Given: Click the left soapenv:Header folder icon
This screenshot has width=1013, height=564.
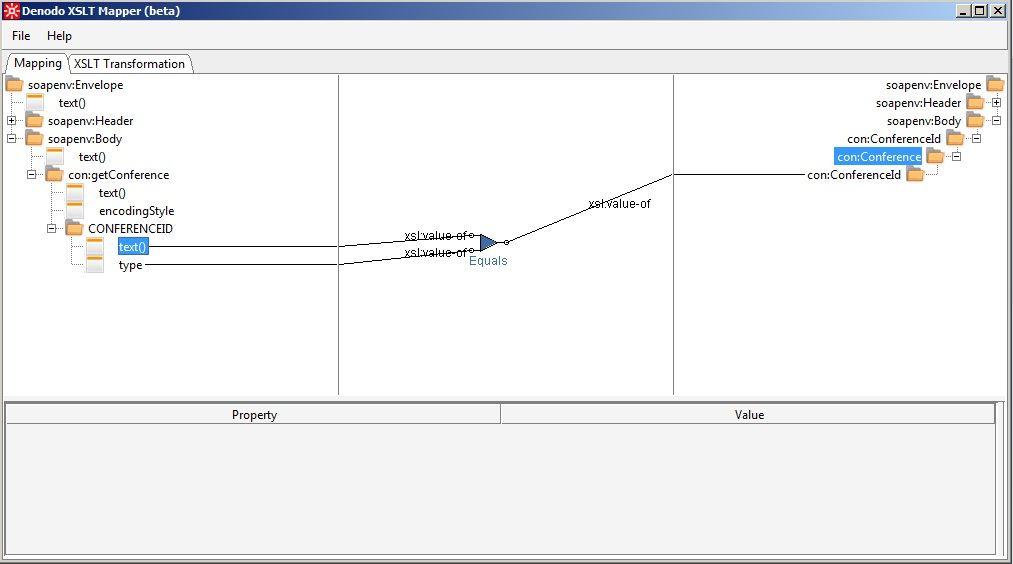Looking at the screenshot, I should pyautogui.click(x=34, y=121).
